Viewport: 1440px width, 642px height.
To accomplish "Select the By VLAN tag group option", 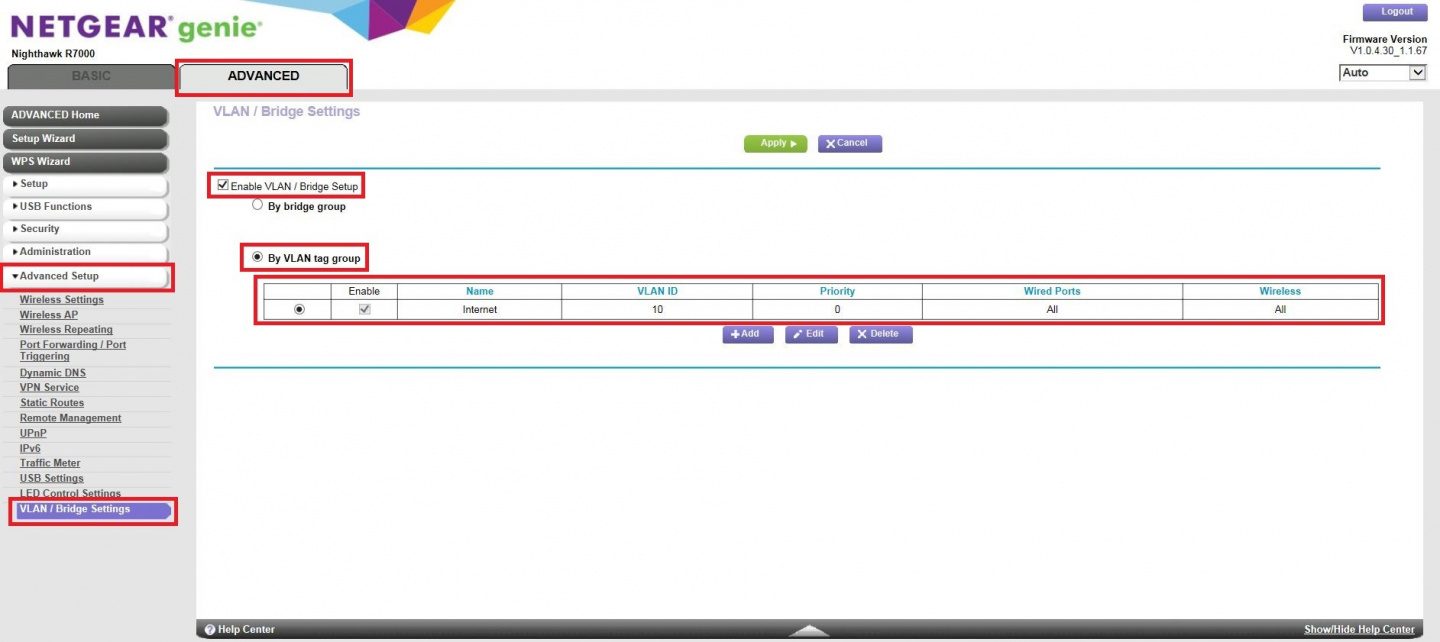I will [x=258, y=257].
